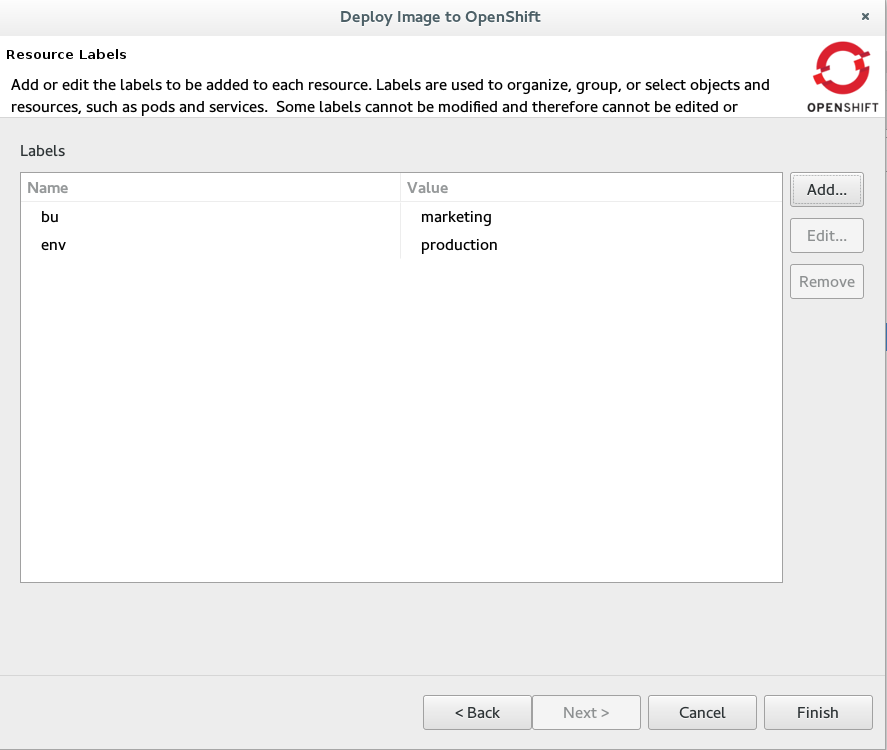The image size is (887, 750).
Task: Click the Edit... button
Action: tap(826, 236)
